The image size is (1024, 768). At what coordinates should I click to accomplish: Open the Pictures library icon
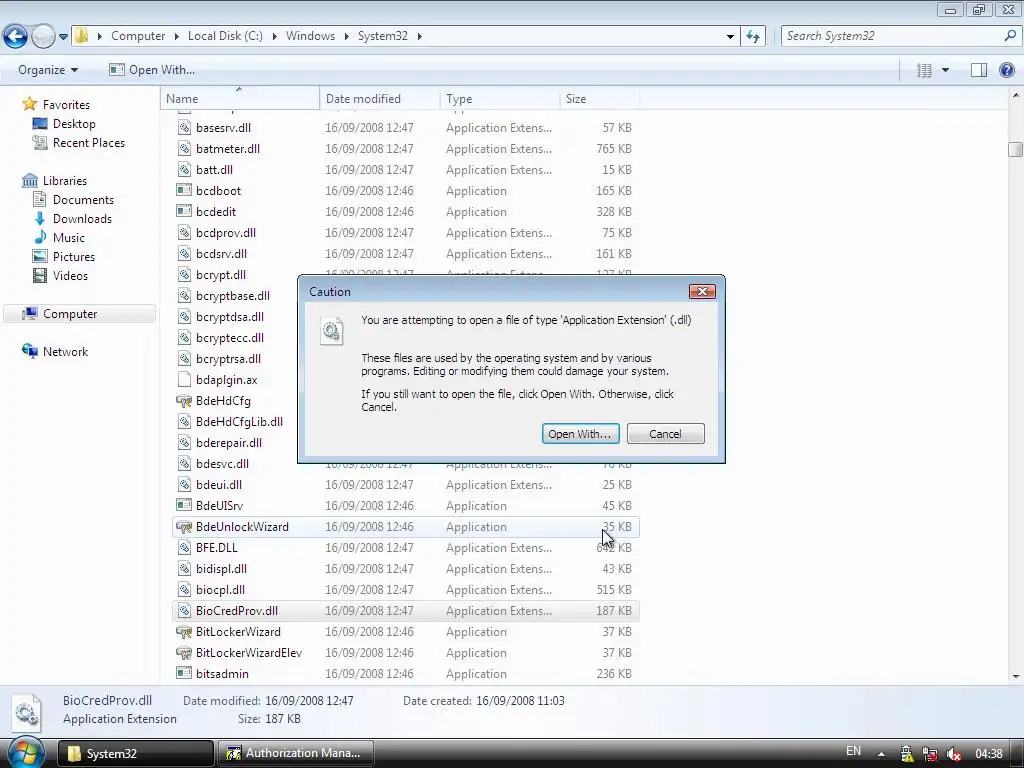coord(40,256)
